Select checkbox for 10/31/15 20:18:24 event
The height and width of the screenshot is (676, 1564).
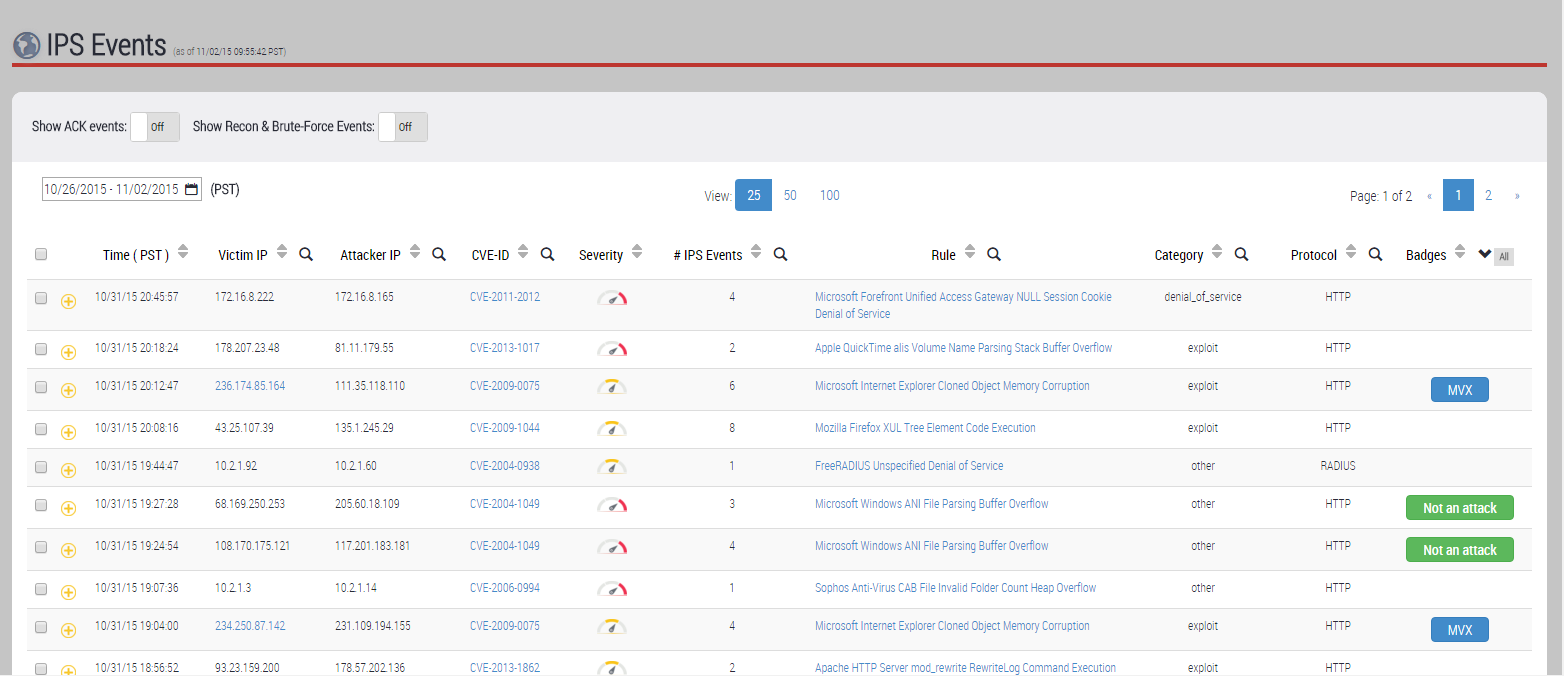[x=41, y=349]
